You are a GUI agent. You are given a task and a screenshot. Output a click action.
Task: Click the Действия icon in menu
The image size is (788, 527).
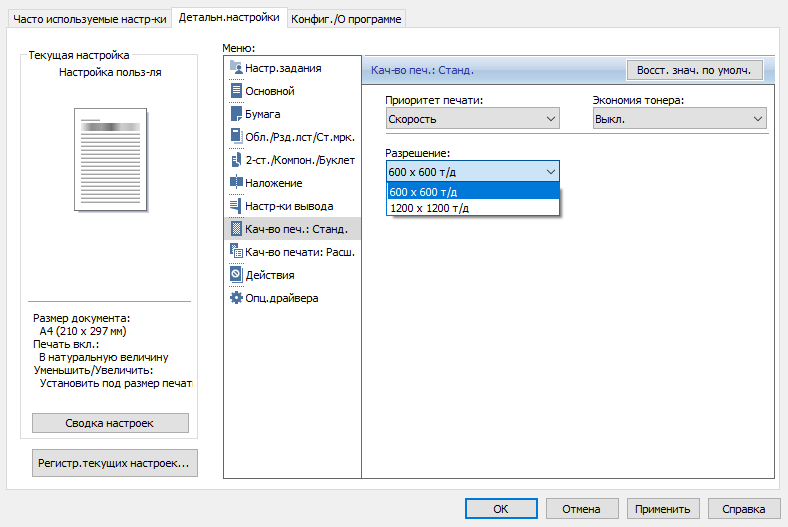coord(237,275)
